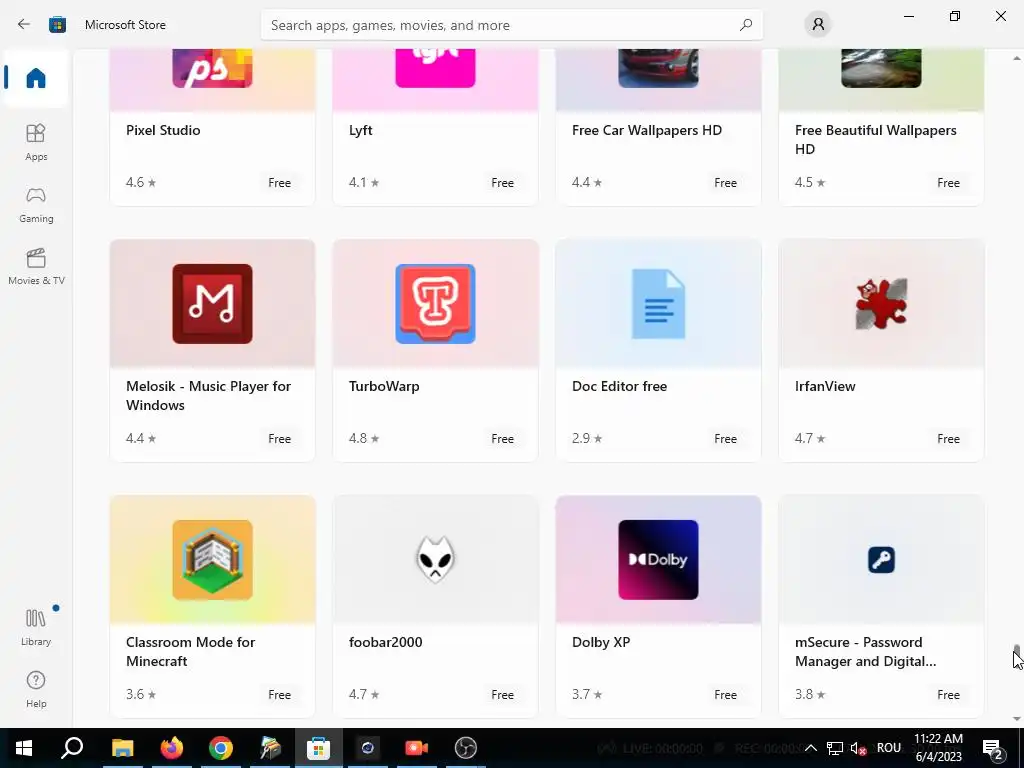
Task: Click the Lyft app icon
Action: pyautogui.click(x=435, y=68)
